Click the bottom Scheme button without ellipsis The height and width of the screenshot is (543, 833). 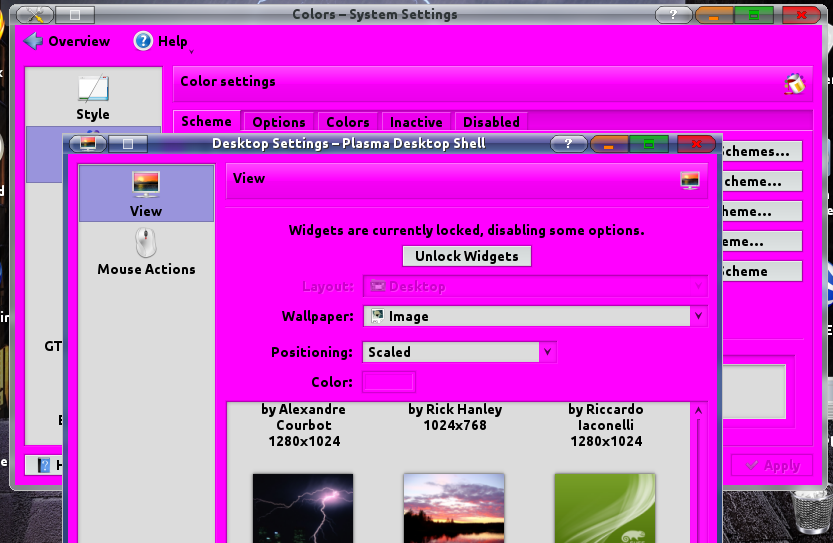click(x=761, y=272)
